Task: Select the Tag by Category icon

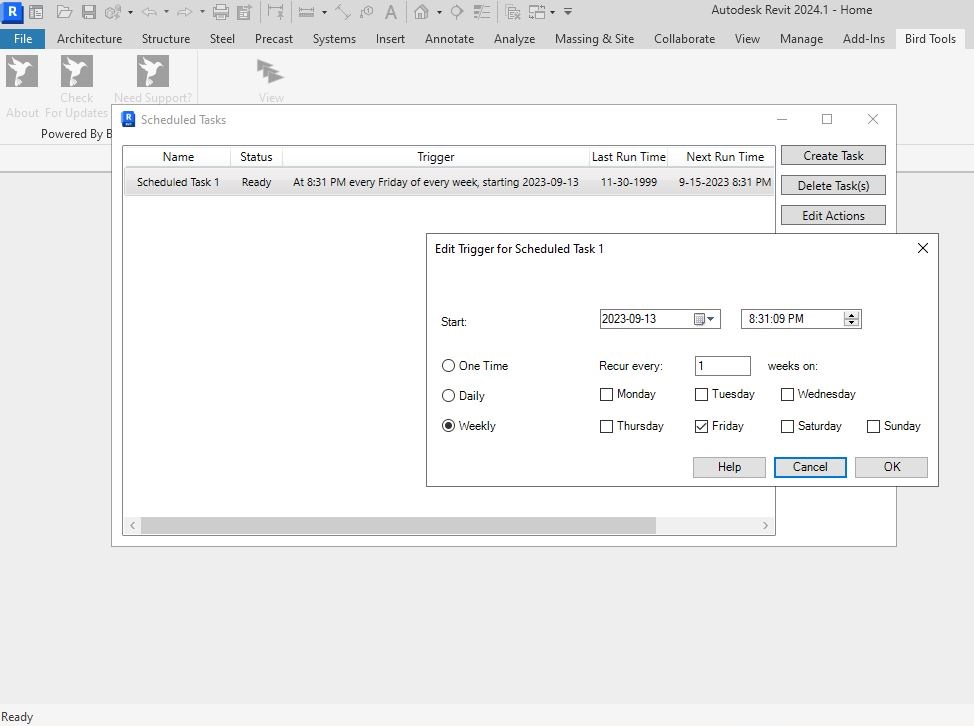Action: pos(367,12)
